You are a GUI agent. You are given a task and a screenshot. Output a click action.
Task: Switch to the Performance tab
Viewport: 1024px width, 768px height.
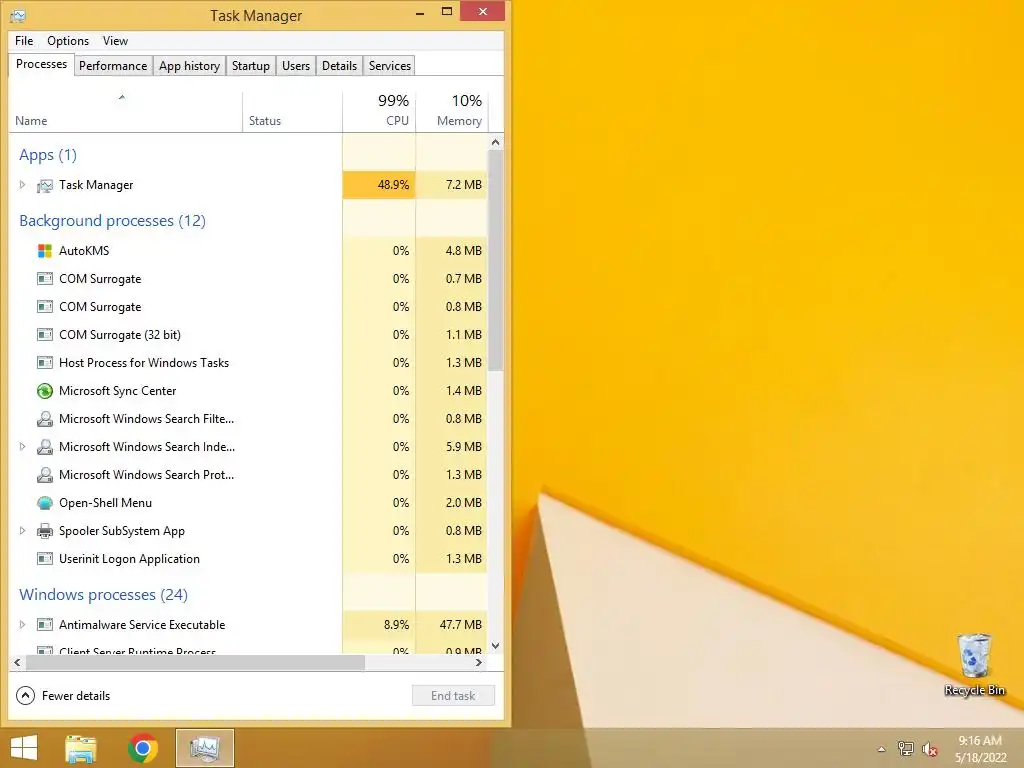click(113, 66)
